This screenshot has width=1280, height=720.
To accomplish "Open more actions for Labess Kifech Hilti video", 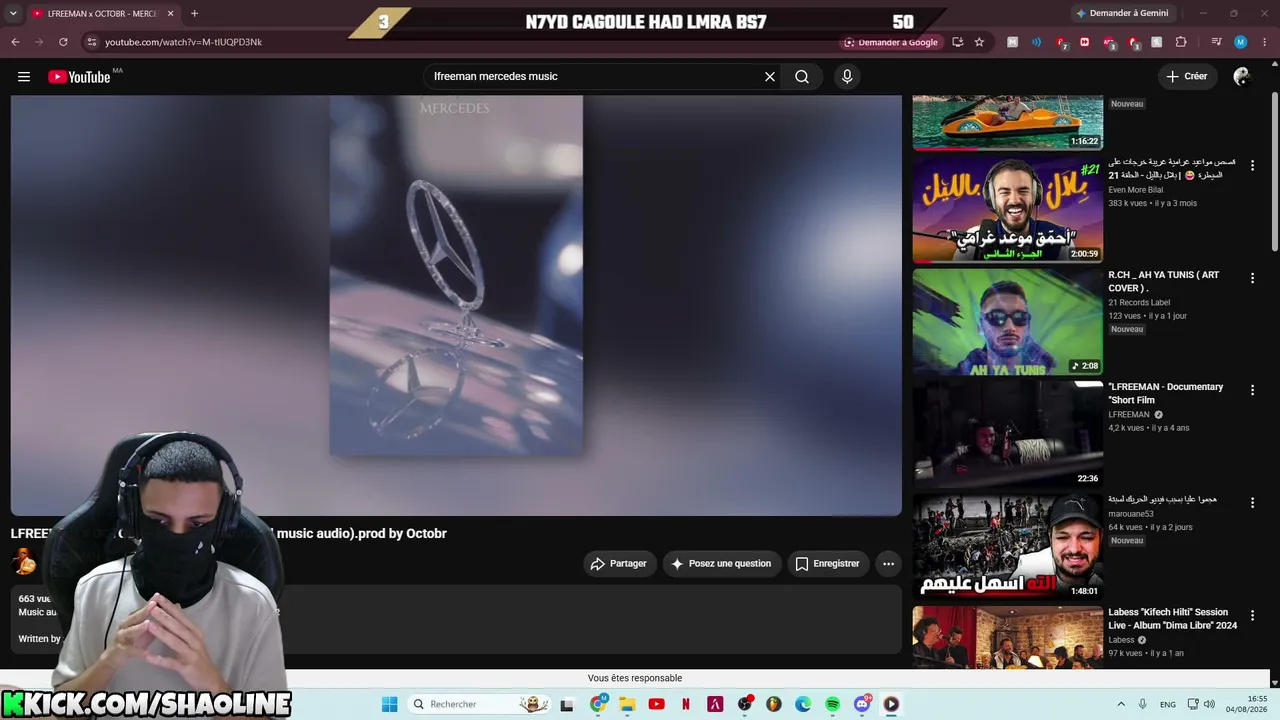I will tap(1252, 615).
